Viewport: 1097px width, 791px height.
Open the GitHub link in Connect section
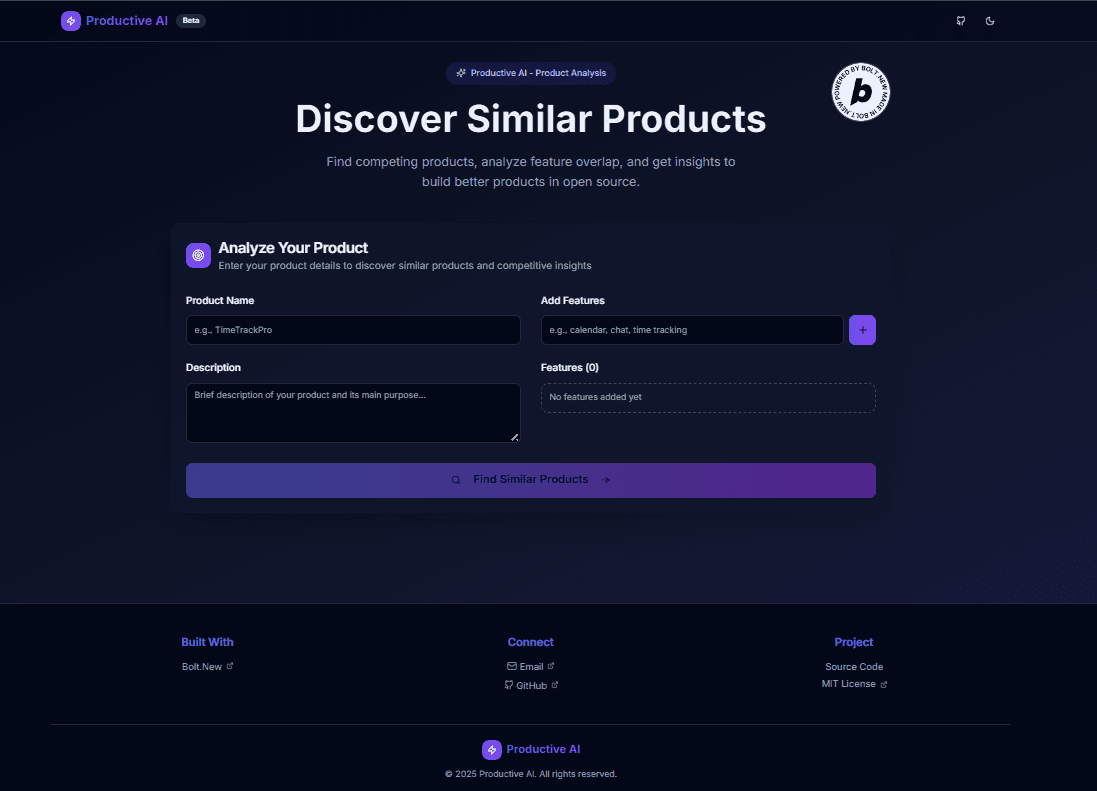(x=531, y=685)
